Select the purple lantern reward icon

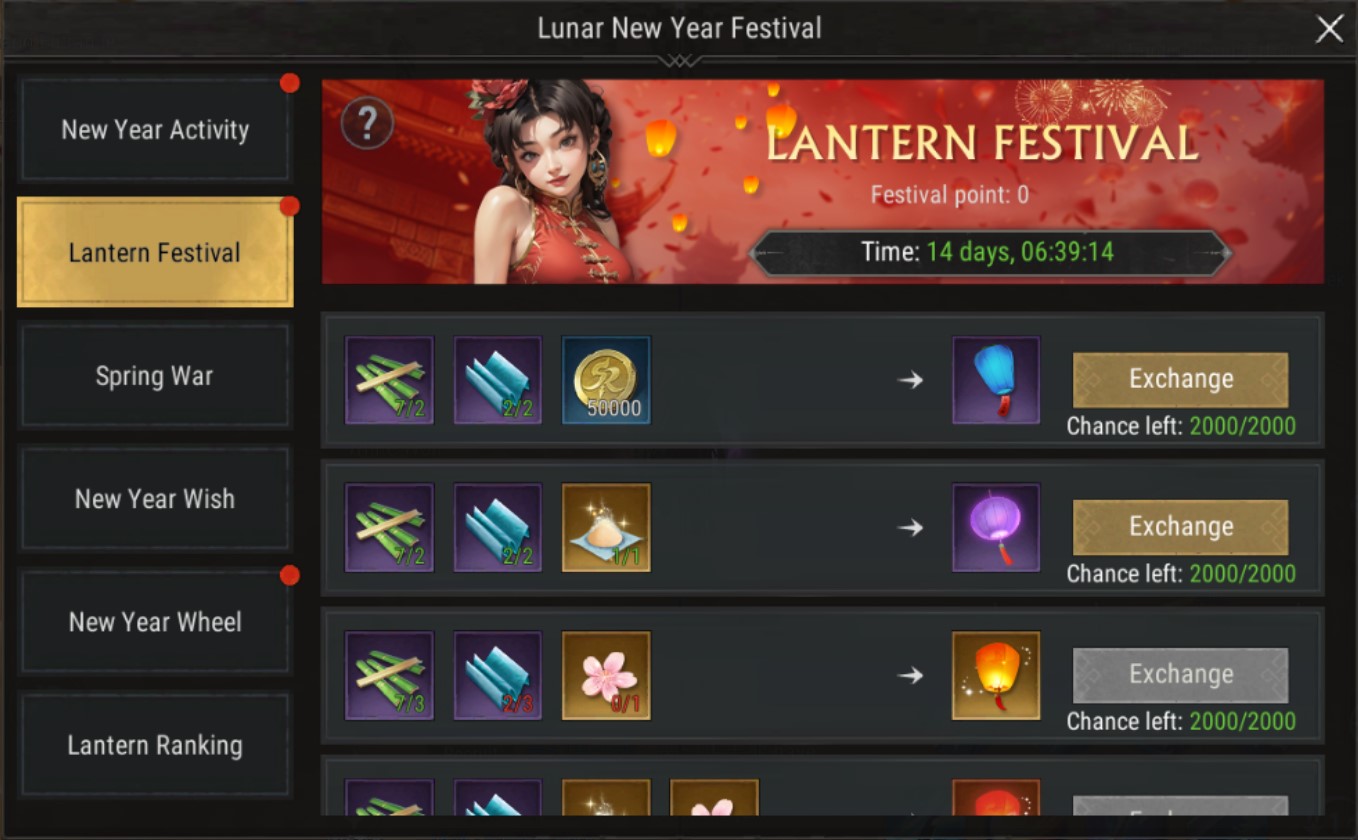pos(996,528)
